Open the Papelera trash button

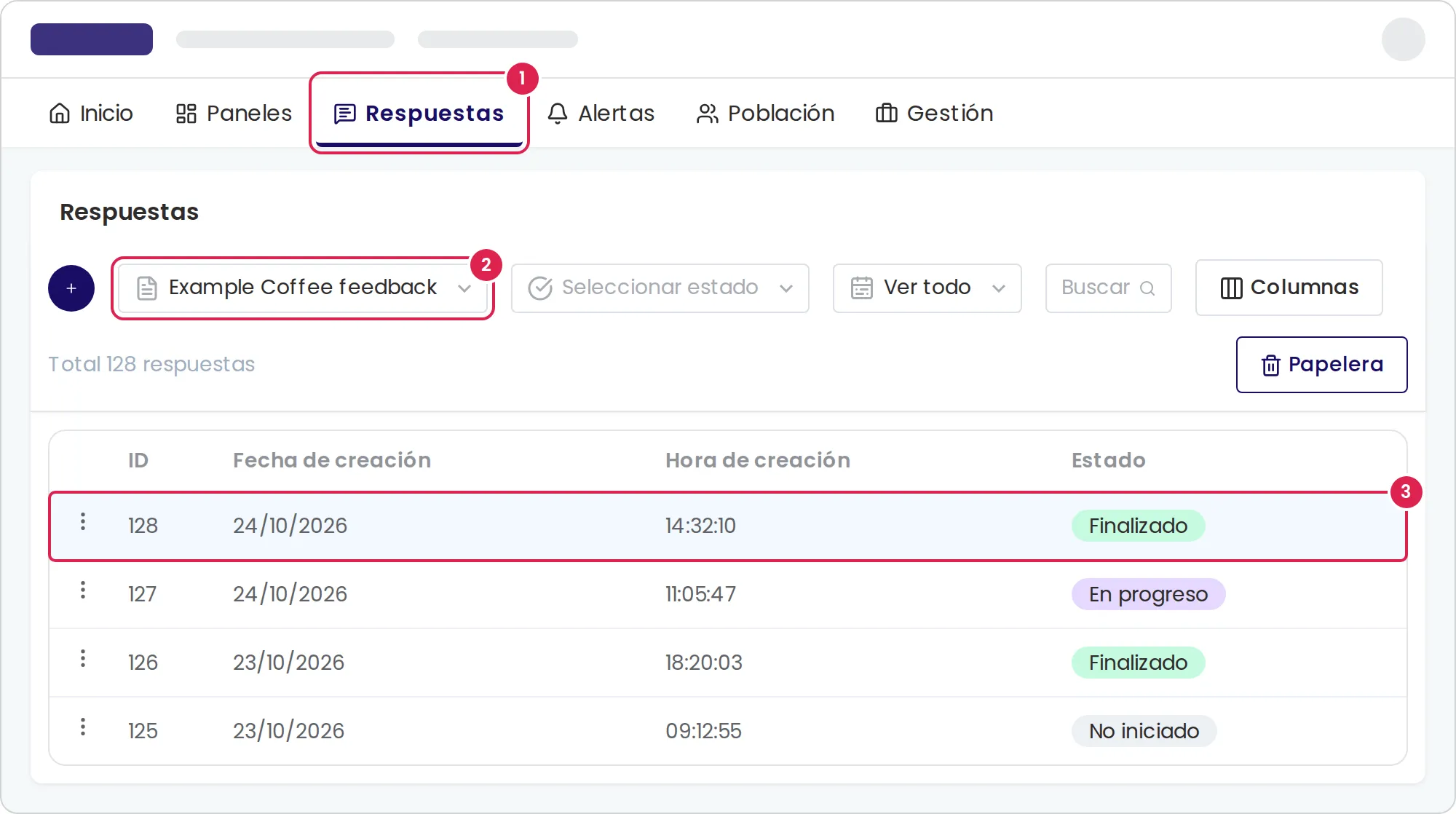click(1322, 365)
